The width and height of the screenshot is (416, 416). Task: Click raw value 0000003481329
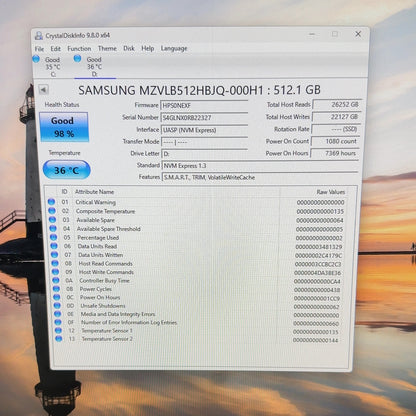tap(319, 247)
